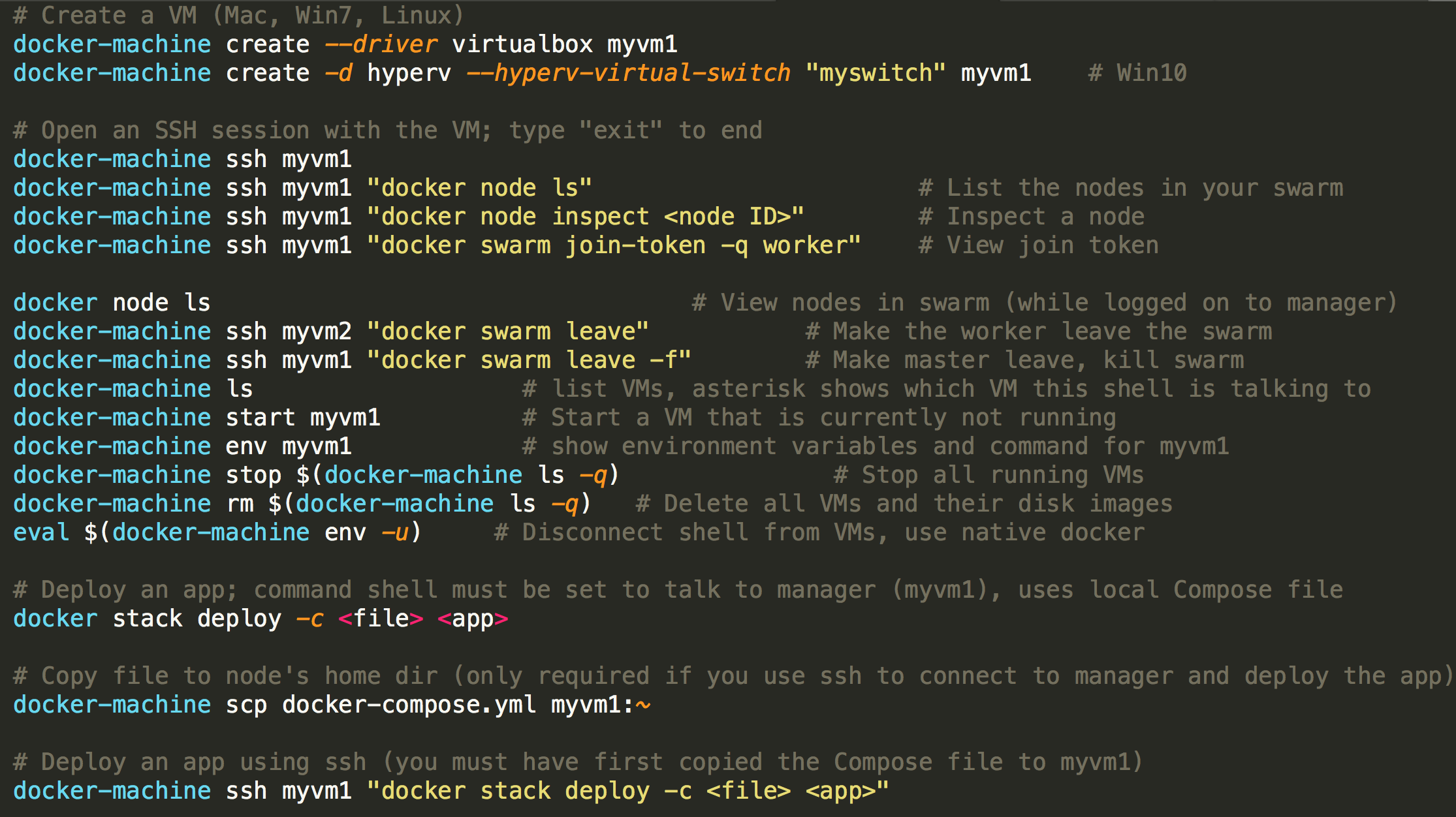
Task: Click the "docker node ls" quoted string
Action: coord(479,188)
